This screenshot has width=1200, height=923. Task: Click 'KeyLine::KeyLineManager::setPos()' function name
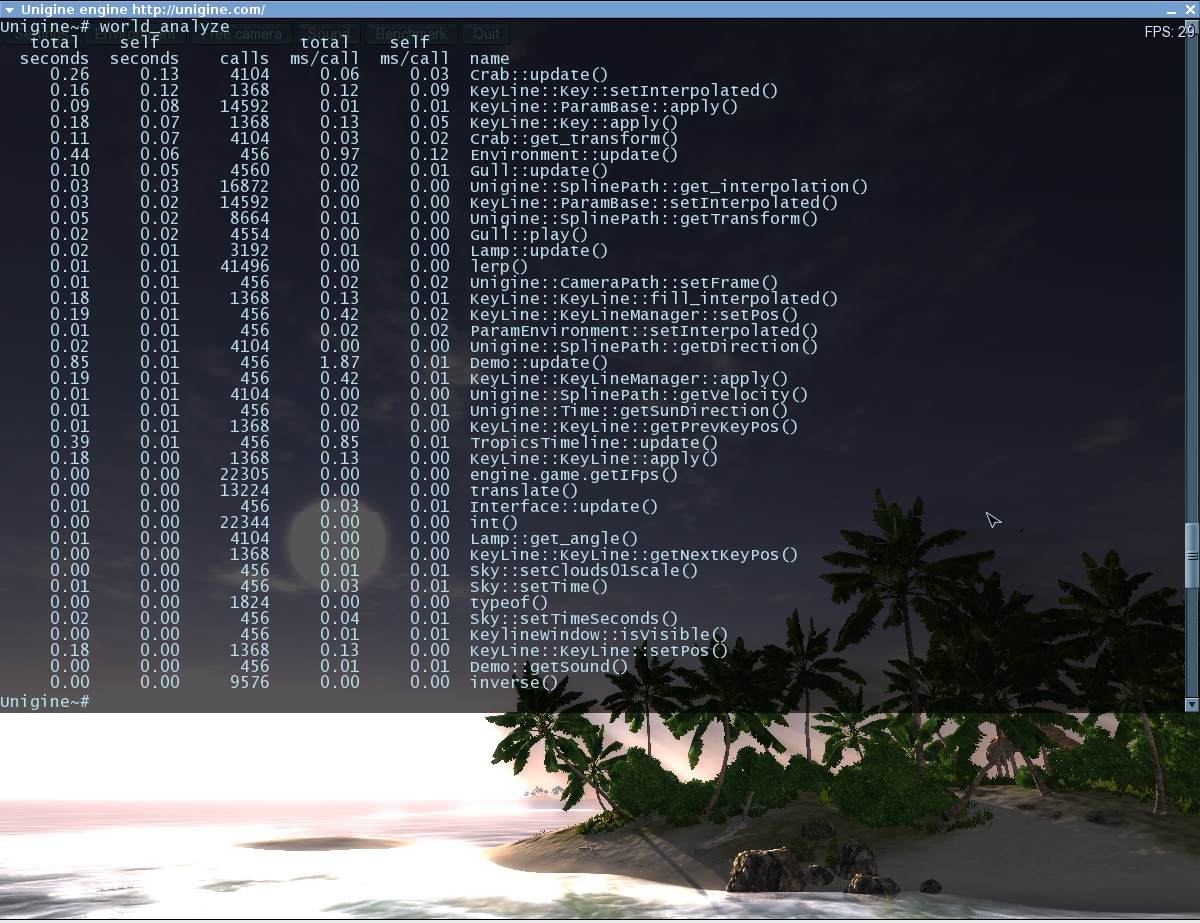pyautogui.click(x=634, y=315)
